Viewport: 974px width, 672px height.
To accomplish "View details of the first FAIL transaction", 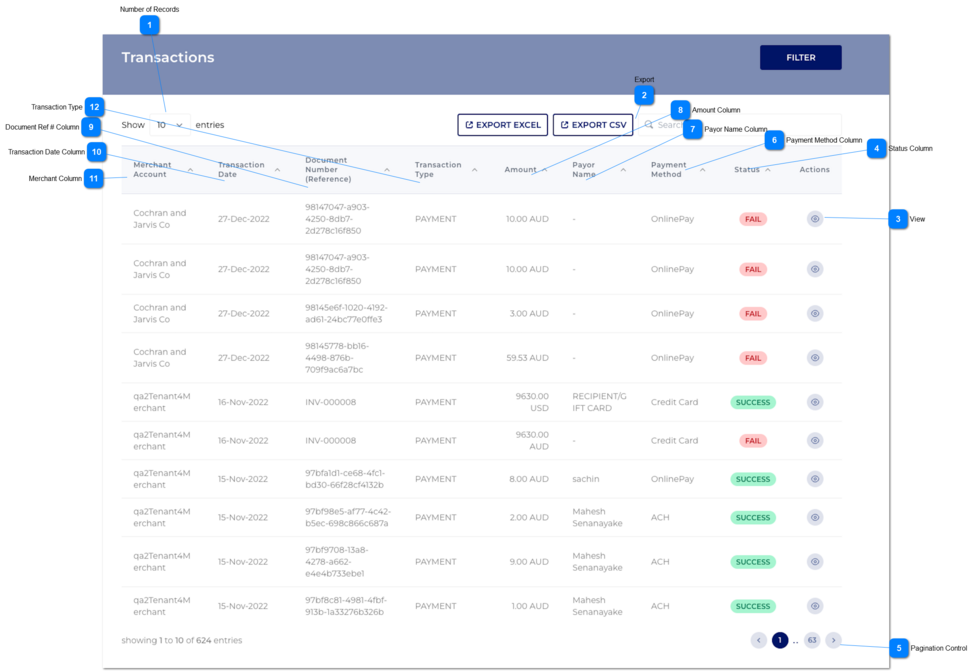I will [x=815, y=219].
